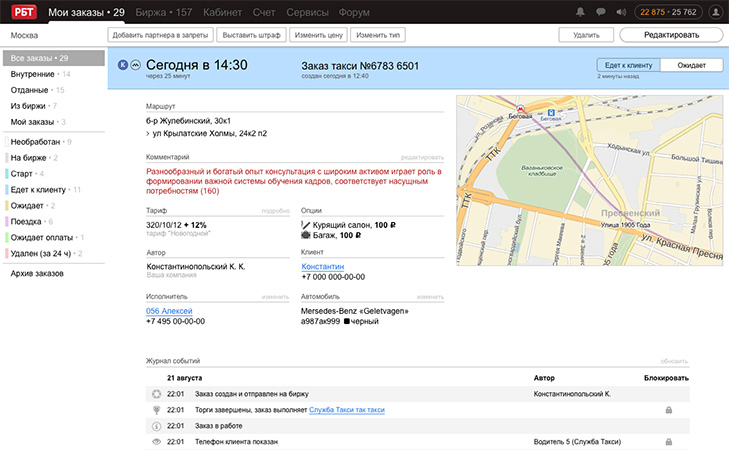Click the Удалить button
The image size is (729, 450).
(586, 35)
